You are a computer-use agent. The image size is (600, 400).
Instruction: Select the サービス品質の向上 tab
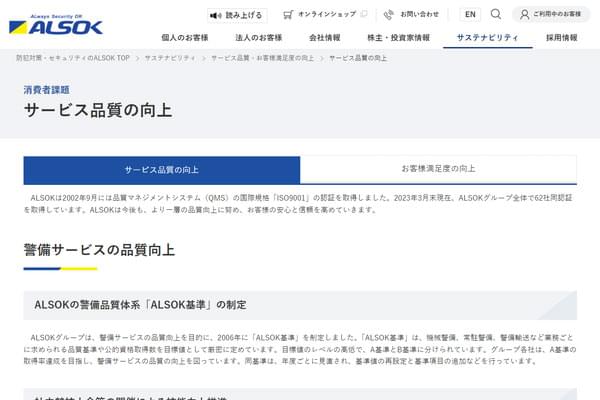162,170
